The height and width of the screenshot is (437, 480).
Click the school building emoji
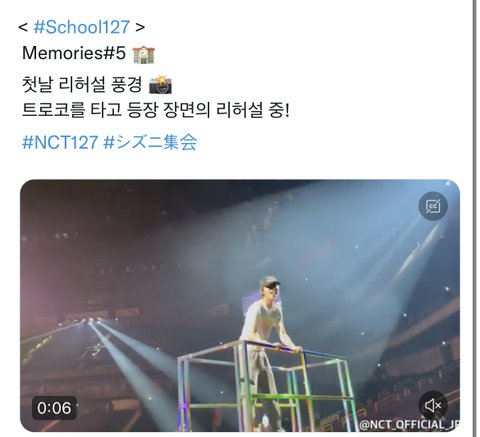coord(143,55)
